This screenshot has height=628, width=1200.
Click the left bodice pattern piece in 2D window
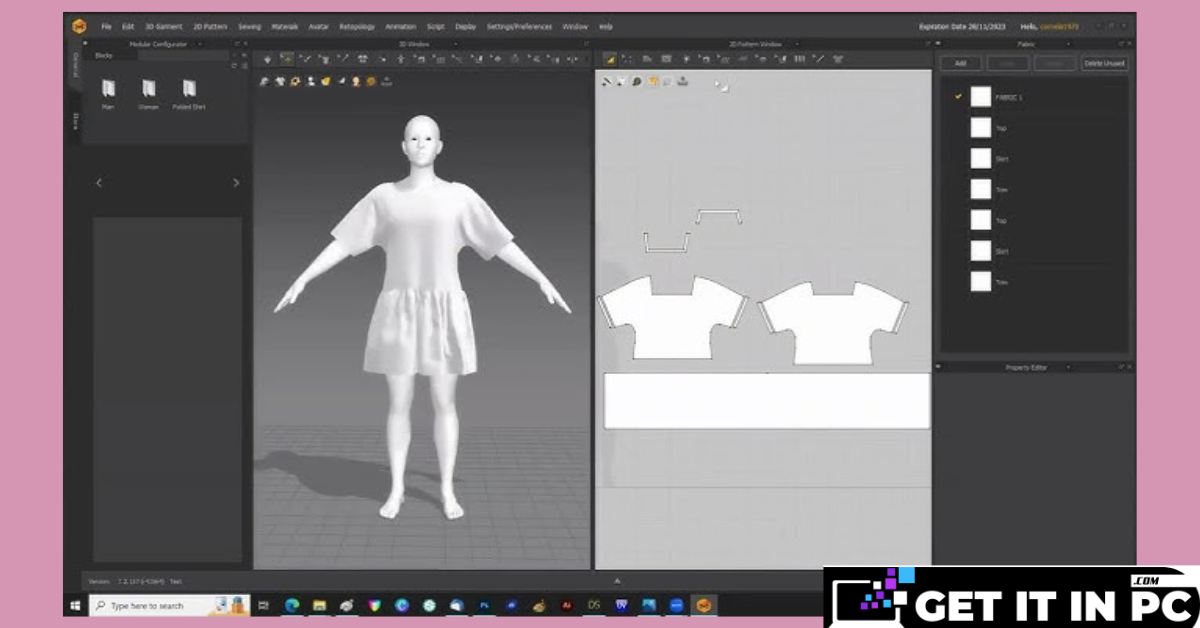point(672,320)
